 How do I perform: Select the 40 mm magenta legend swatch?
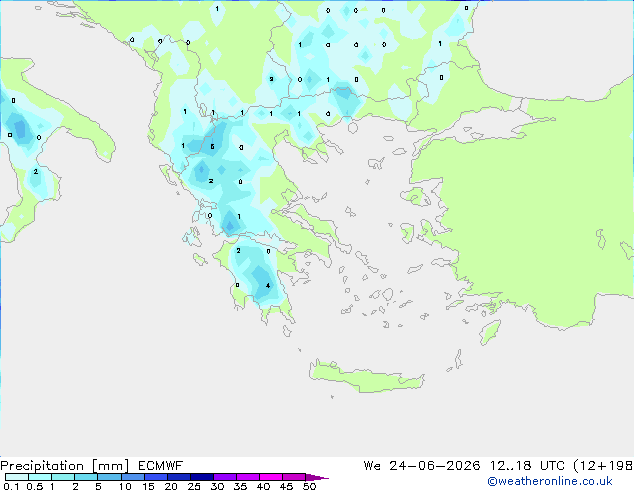(x=271, y=477)
